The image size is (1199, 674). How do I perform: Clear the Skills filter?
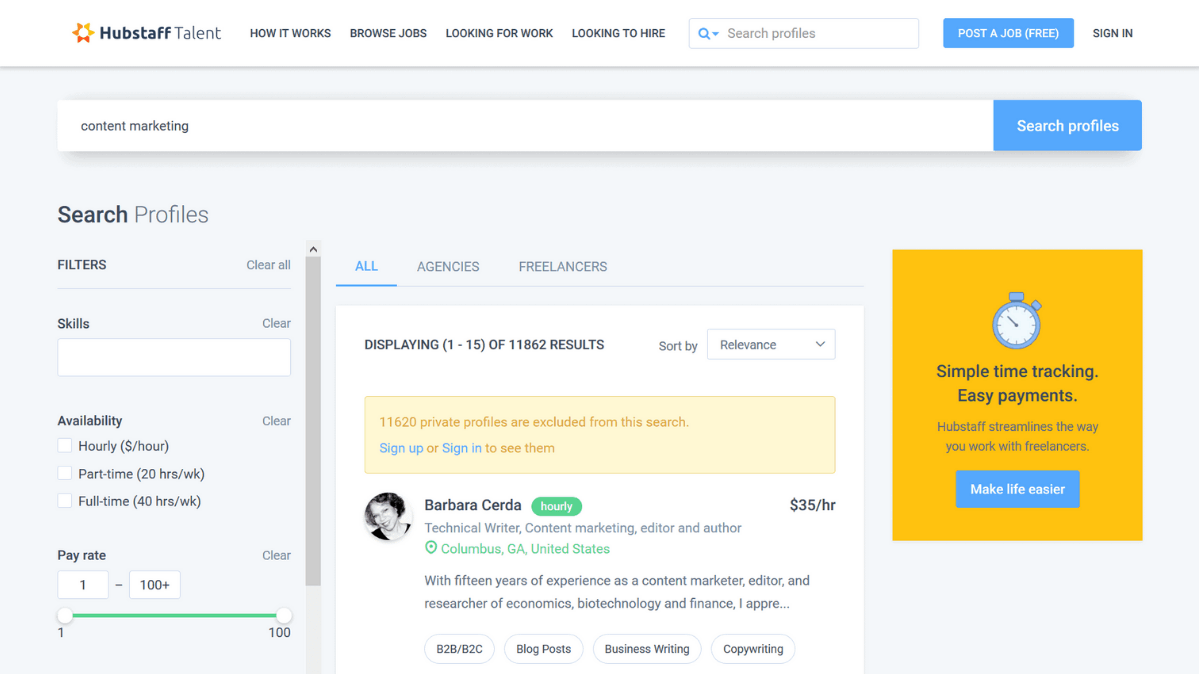coord(276,324)
